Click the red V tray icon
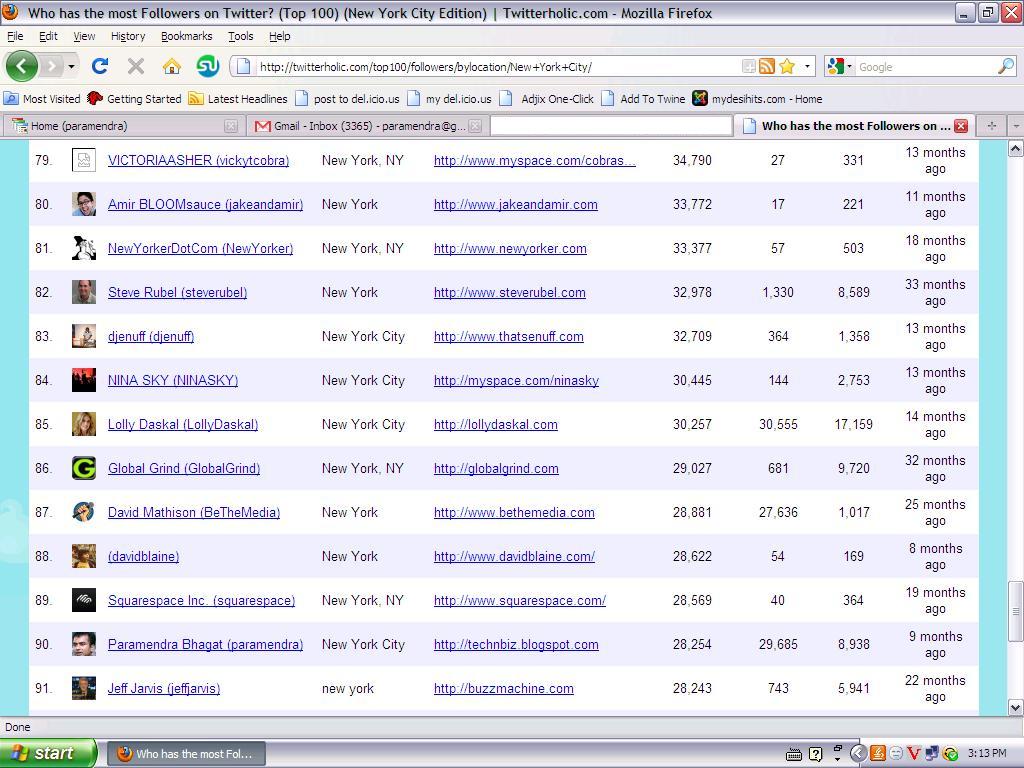 (914, 754)
